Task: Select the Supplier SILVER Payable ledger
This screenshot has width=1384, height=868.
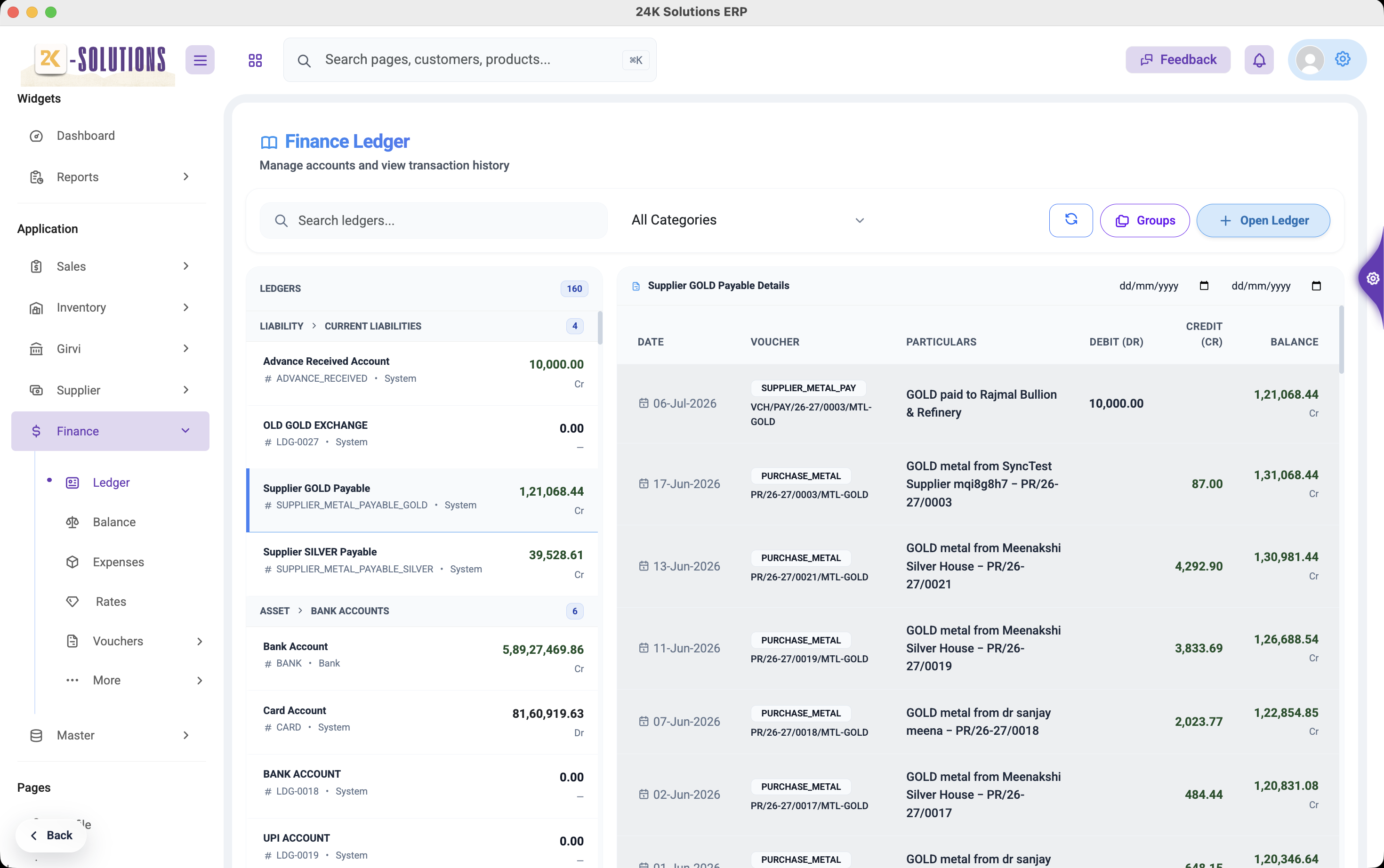Action: (422, 564)
